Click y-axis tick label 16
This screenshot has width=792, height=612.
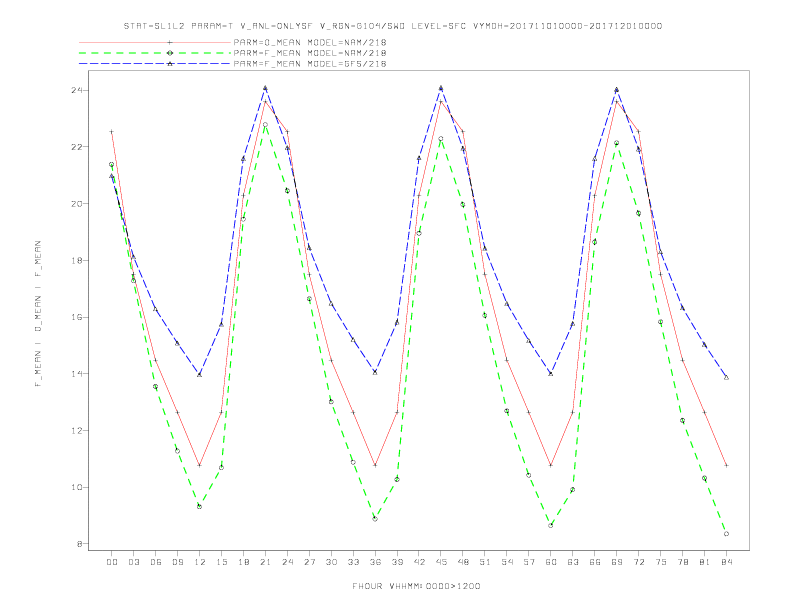[x=77, y=317]
